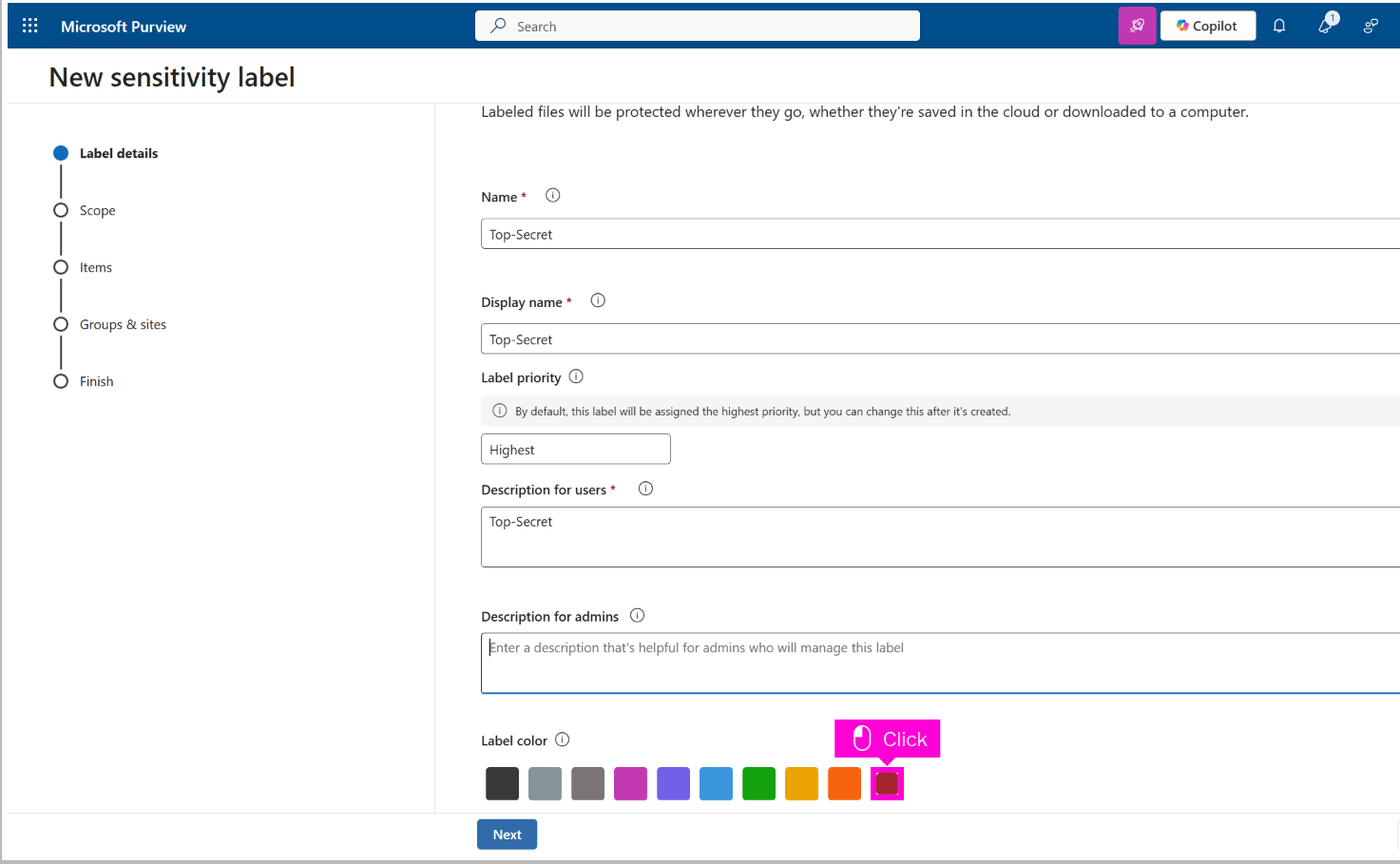This screenshot has width=1400, height=864.
Task: Click the Search box in header
Action: coord(698,26)
